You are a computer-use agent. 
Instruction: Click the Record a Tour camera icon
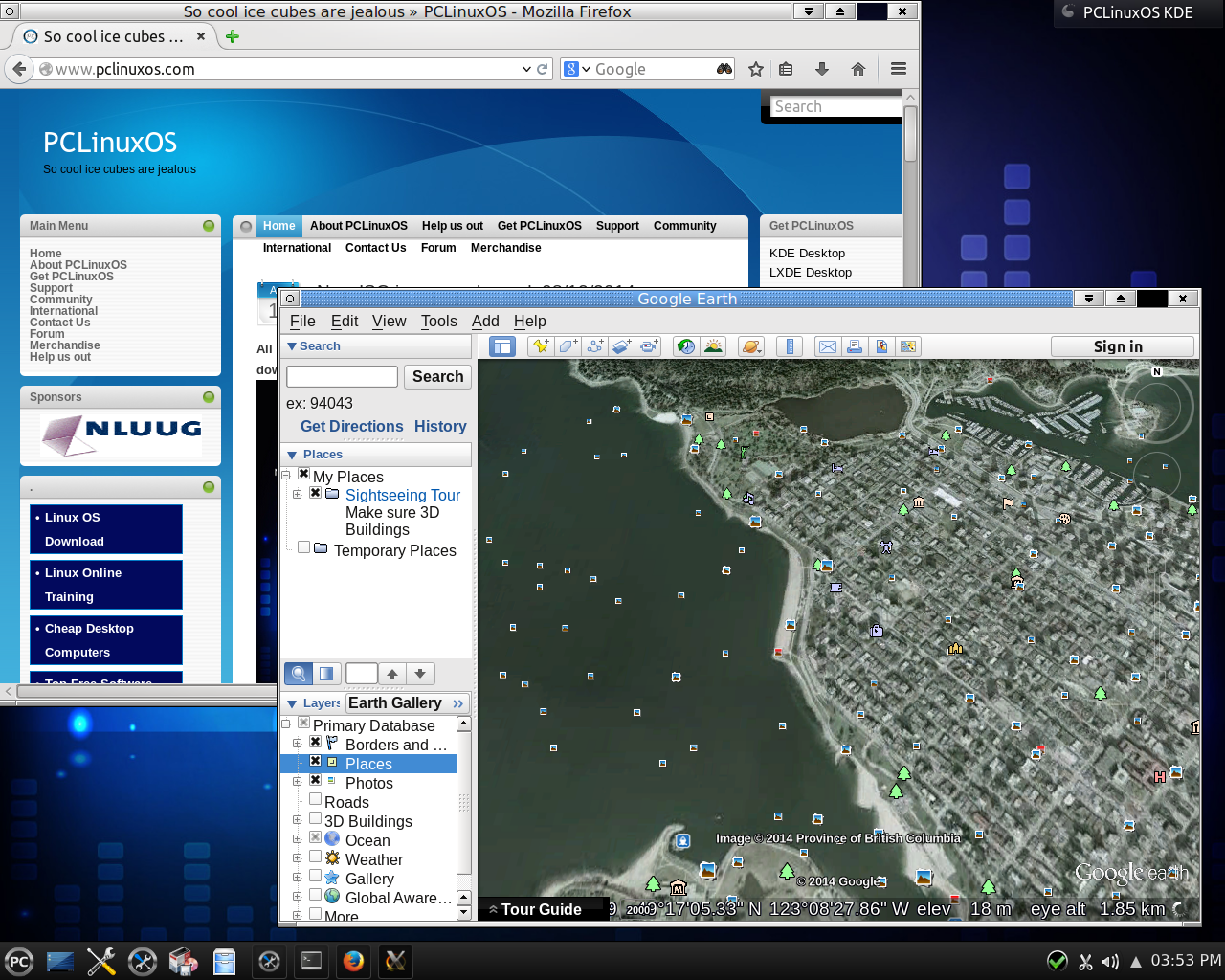pyautogui.click(x=649, y=346)
